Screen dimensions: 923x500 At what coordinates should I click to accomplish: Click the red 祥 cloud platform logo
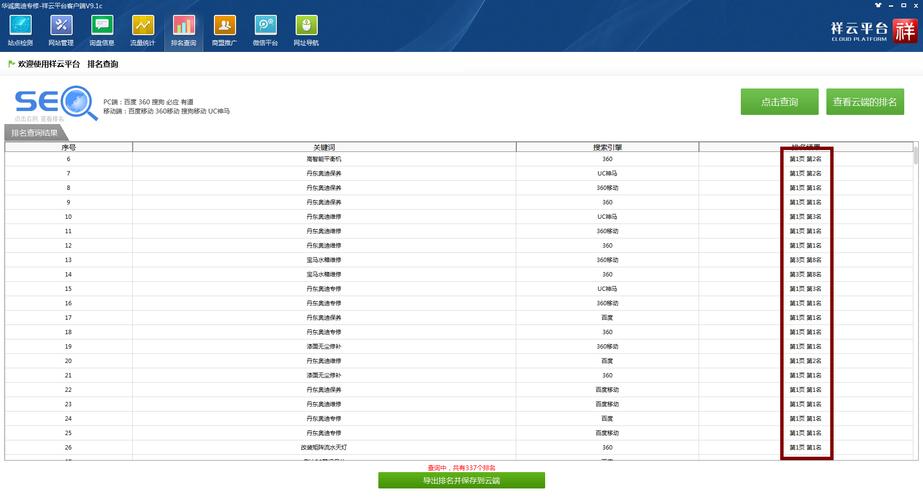tap(905, 31)
